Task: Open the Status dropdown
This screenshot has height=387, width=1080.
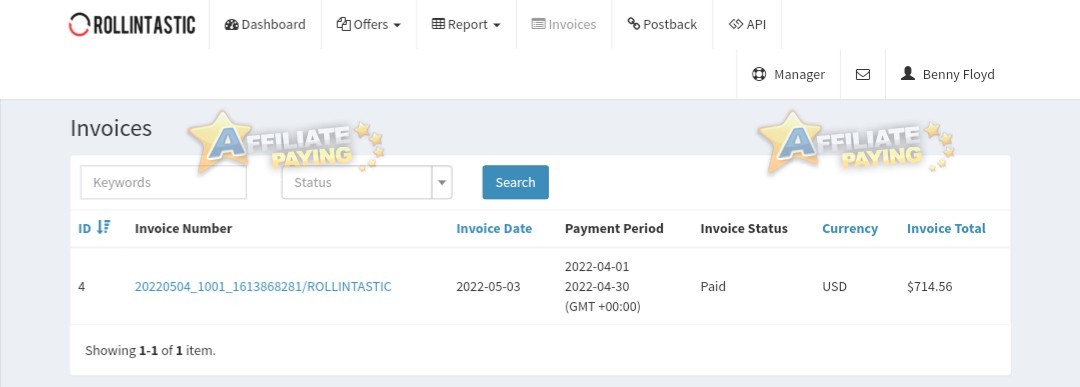Action: [x=366, y=182]
